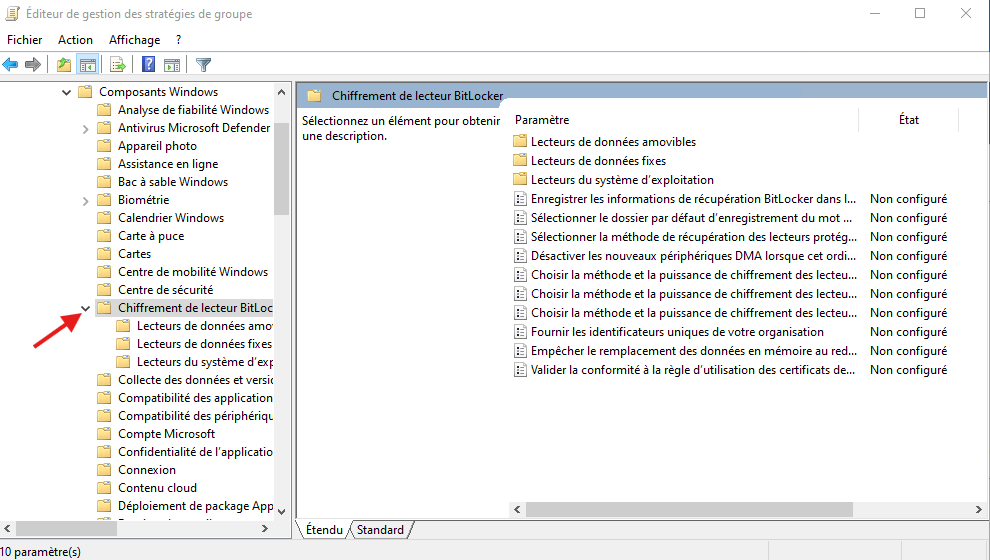The width and height of the screenshot is (990, 560).
Task: Open the Fichier menu
Action: (x=25, y=40)
